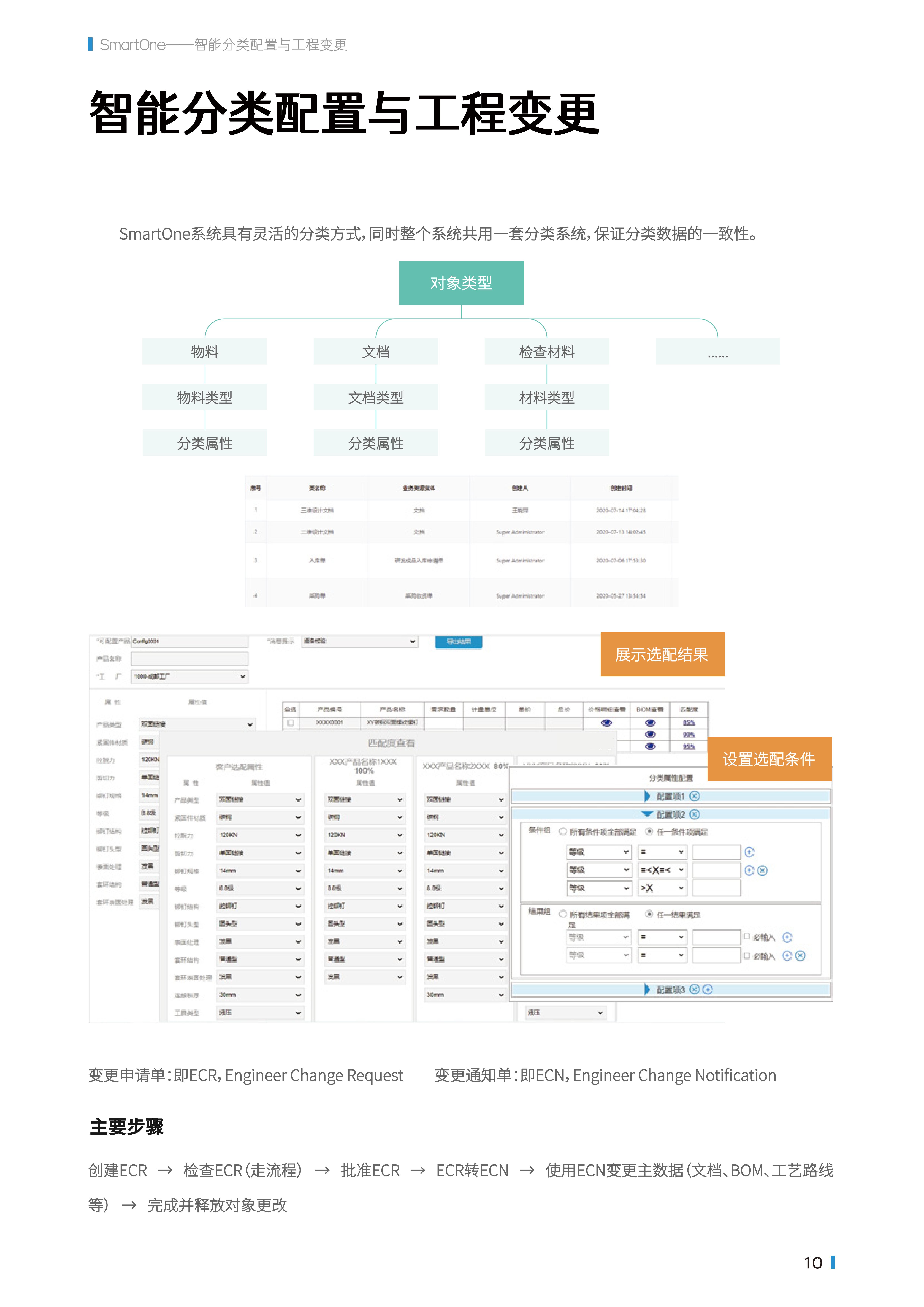Select the 所有结果项全部满足 radio button
The width and height of the screenshot is (924, 1307).
[563, 914]
